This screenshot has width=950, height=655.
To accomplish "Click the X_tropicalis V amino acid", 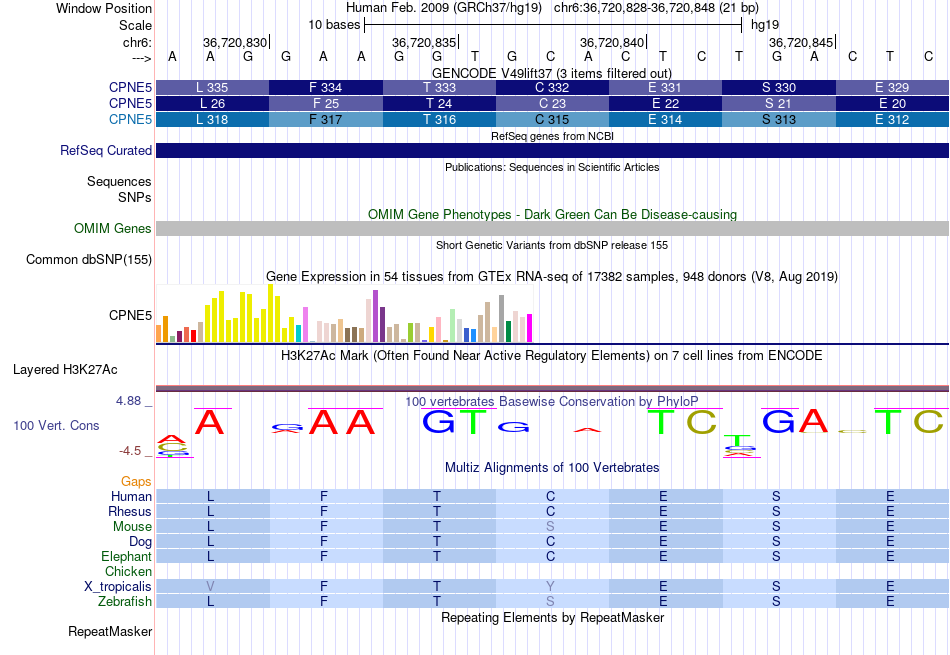I will coord(210,587).
